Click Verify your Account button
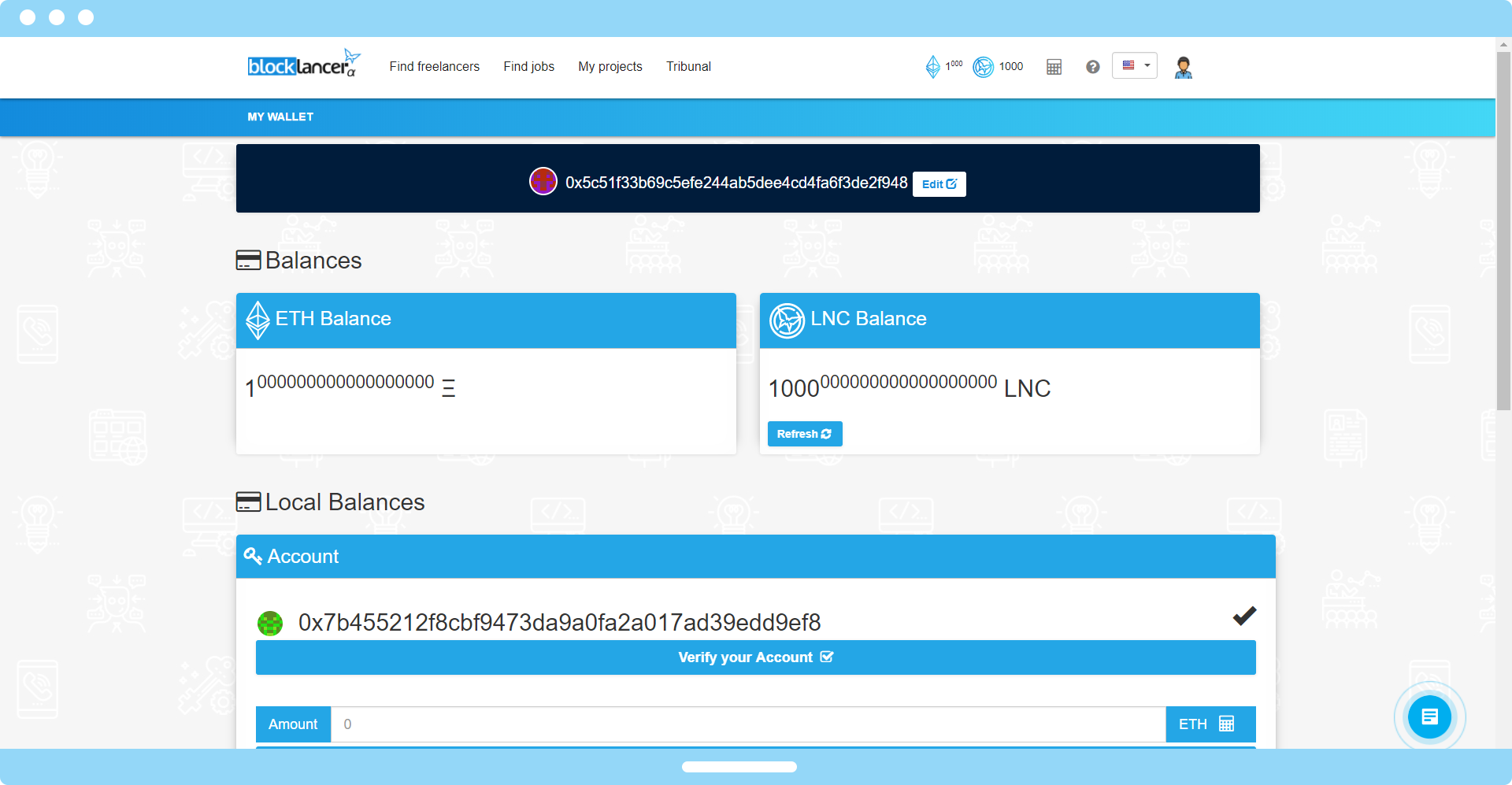Viewport: 1512px width, 785px height. pyautogui.click(x=756, y=657)
